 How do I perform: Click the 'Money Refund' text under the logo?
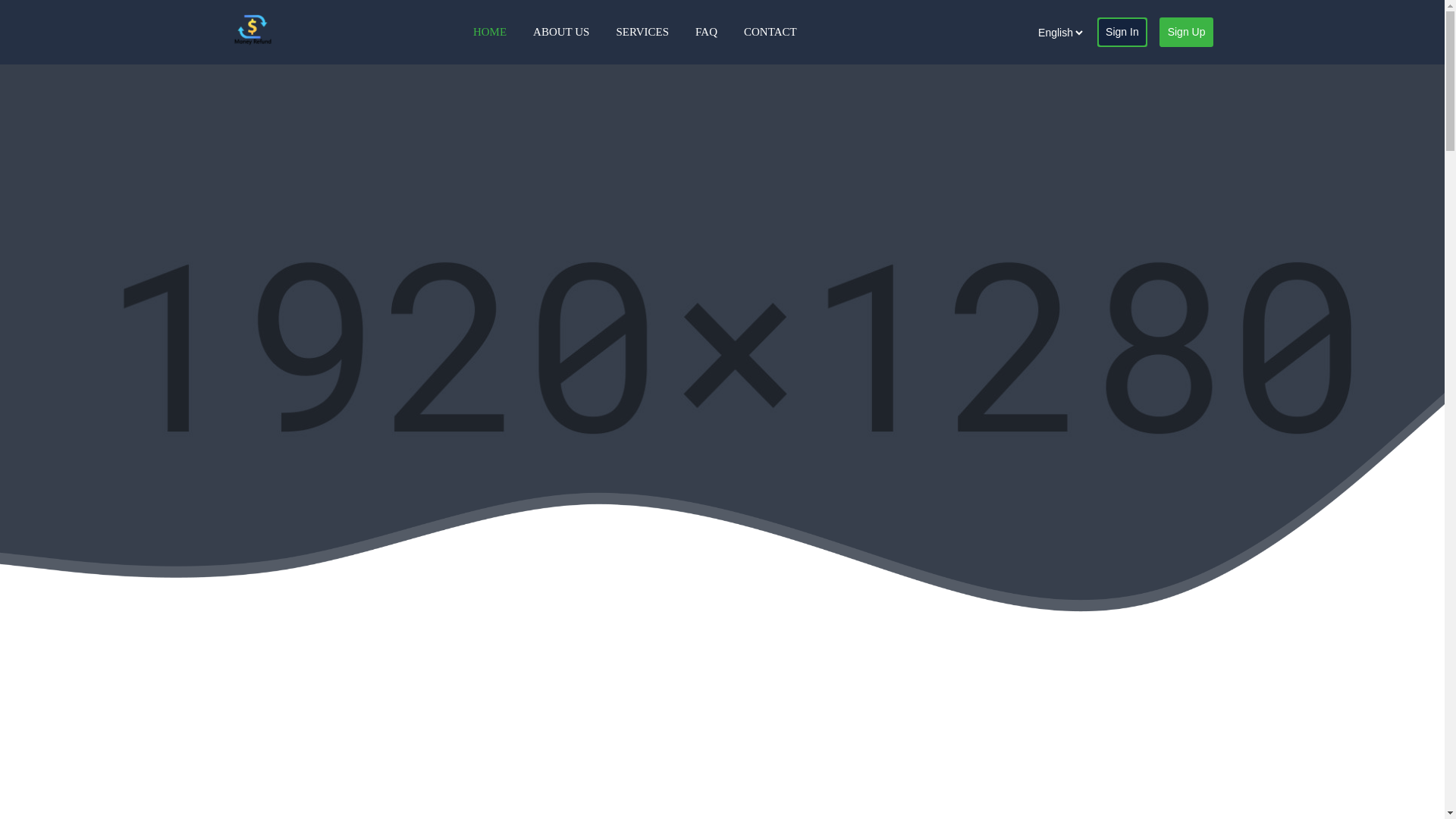point(253,42)
